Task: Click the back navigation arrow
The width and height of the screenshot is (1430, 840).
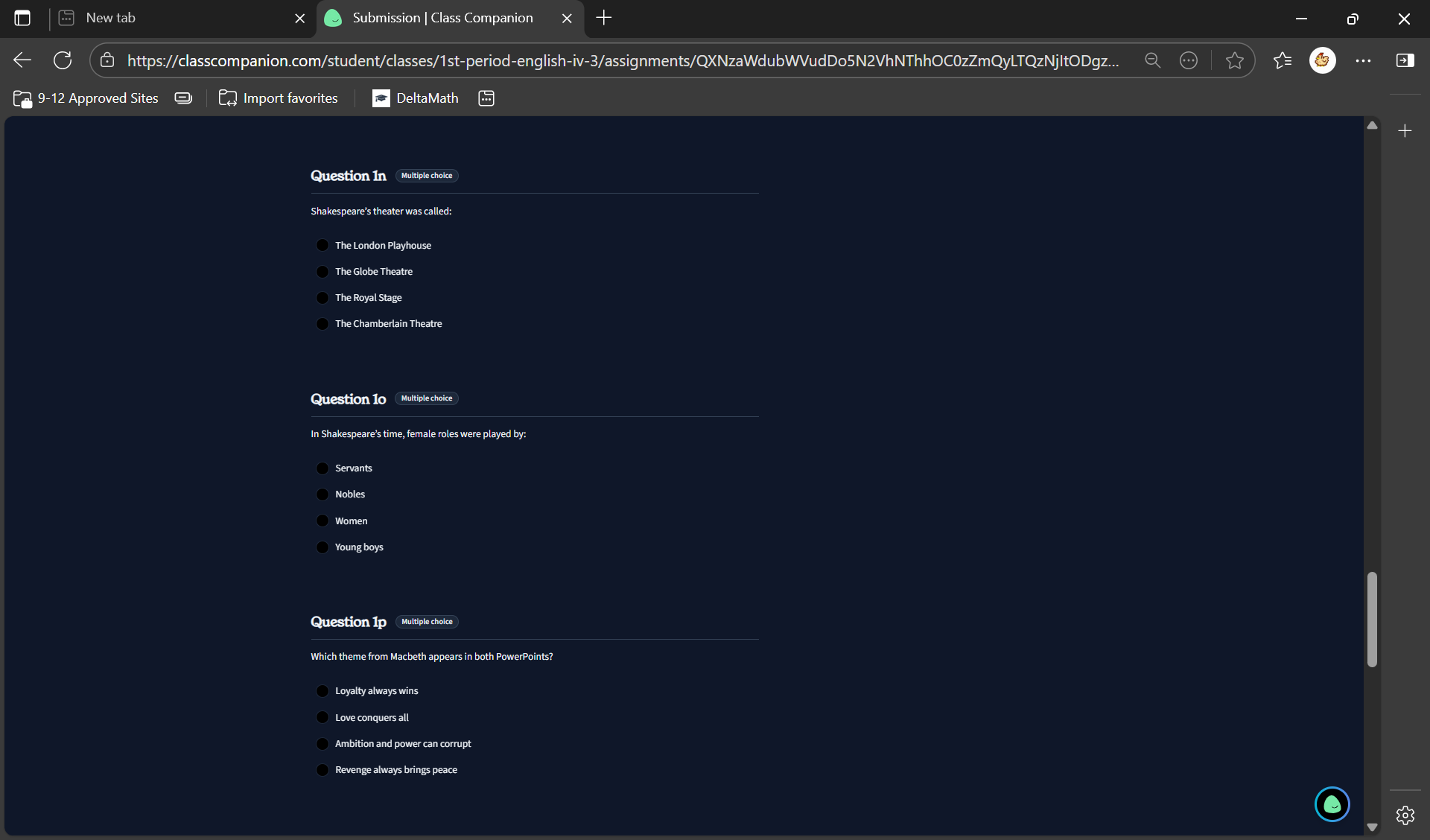Action: (22, 60)
